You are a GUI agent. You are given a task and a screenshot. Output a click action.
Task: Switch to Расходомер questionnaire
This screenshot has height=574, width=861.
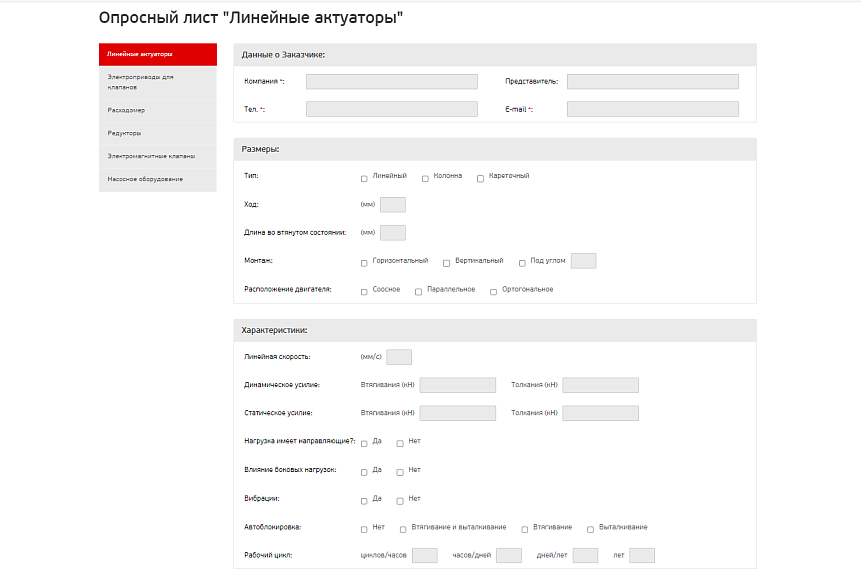(x=158, y=110)
